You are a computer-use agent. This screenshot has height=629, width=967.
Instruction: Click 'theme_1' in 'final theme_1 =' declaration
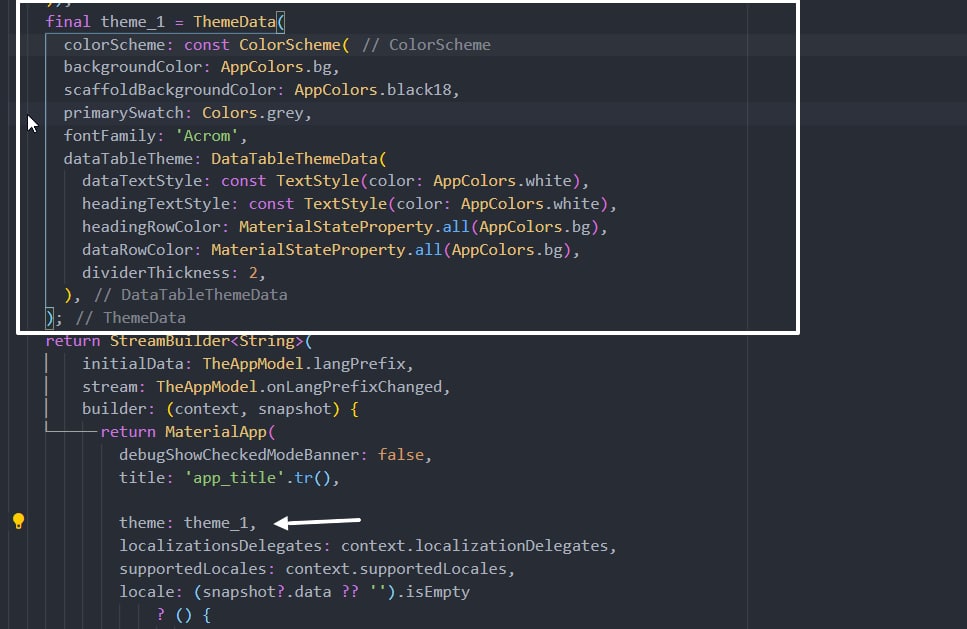click(x=133, y=22)
